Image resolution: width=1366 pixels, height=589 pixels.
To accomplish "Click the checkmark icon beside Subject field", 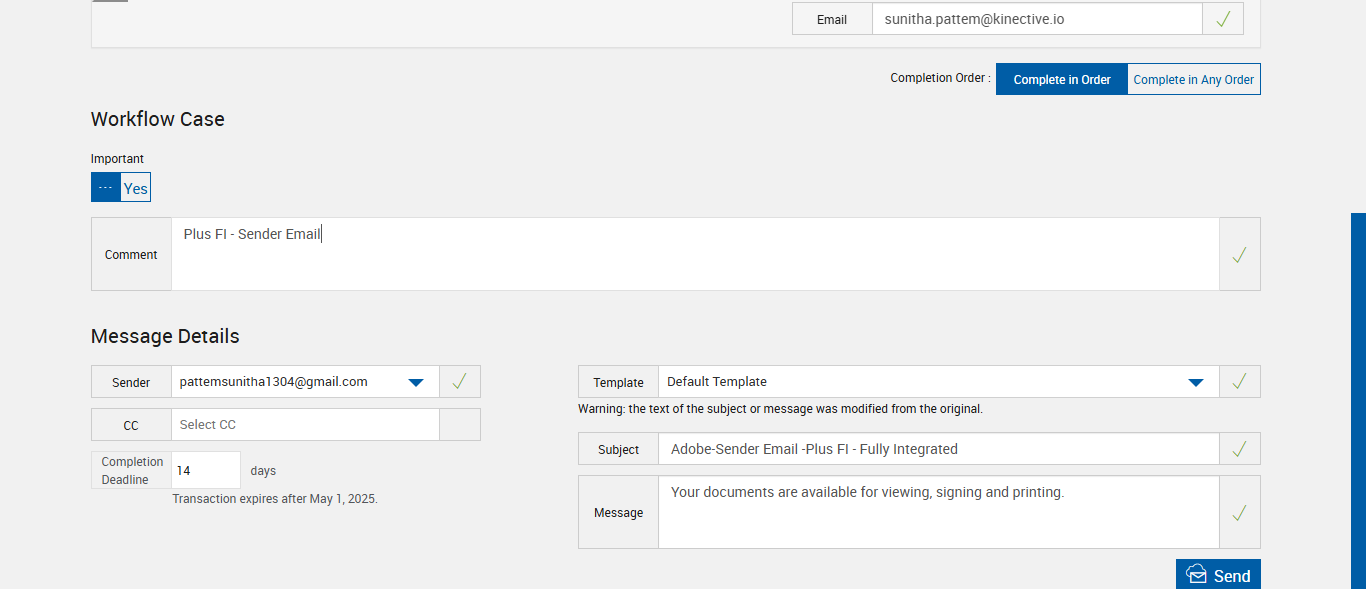I will point(1239,449).
